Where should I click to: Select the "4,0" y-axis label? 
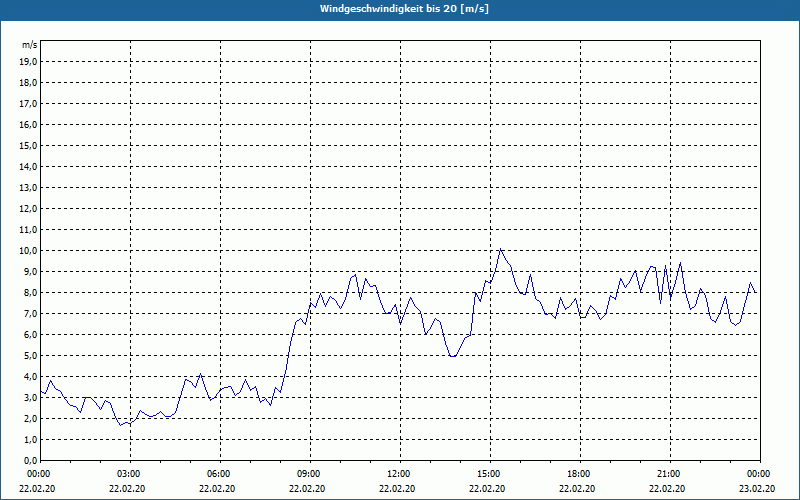tap(30, 377)
